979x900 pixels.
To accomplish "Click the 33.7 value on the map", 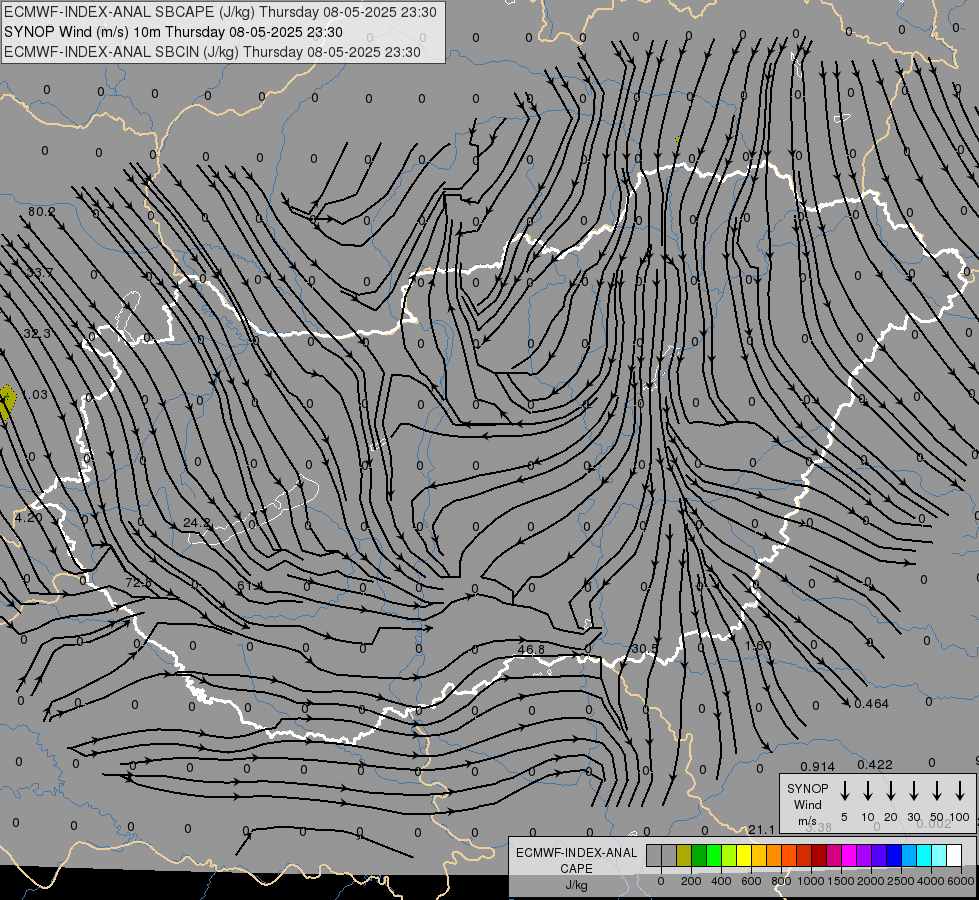I will tap(40, 272).
